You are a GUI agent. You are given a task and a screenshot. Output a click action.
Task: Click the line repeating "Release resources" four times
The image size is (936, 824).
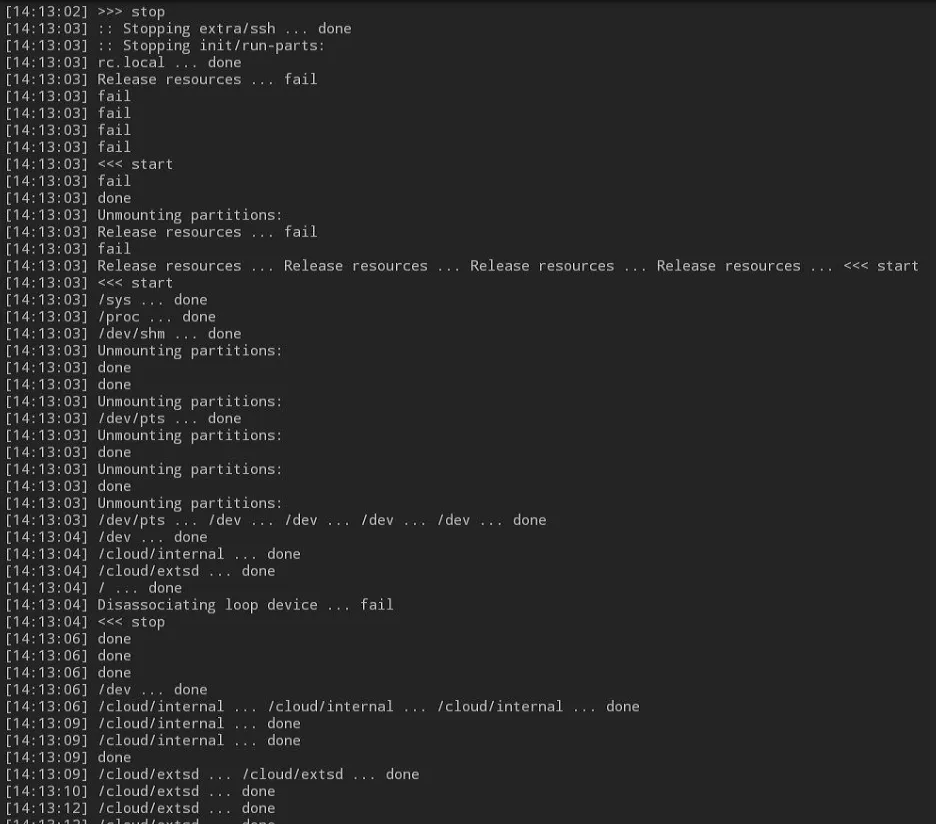[x=507, y=266]
